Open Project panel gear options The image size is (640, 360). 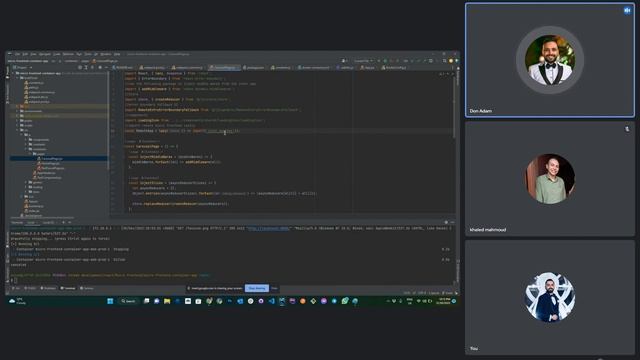coord(100,67)
